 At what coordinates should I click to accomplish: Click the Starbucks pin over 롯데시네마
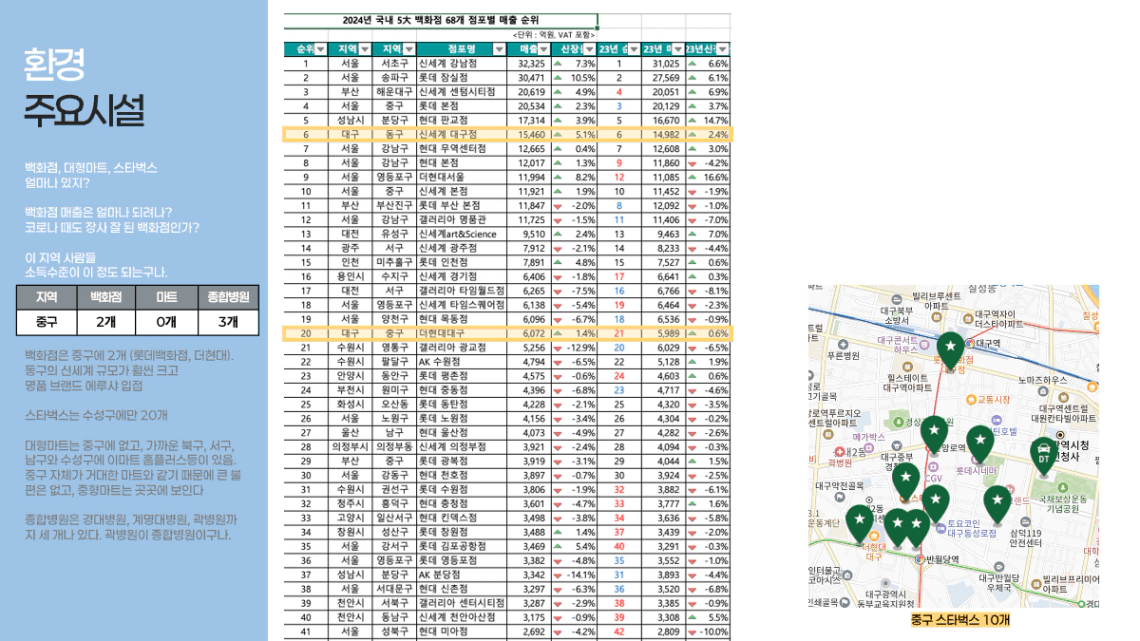pos(980,443)
